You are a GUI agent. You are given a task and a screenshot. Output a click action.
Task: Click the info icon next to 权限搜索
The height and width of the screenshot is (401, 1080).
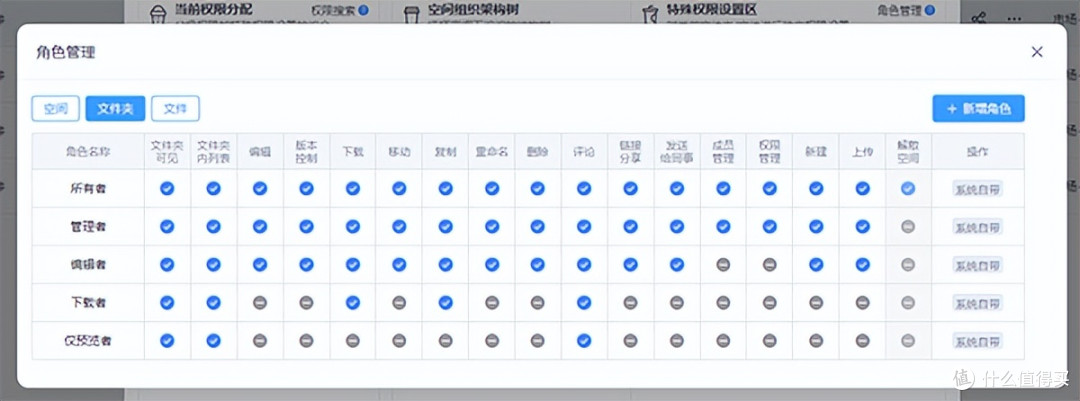tap(363, 10)
